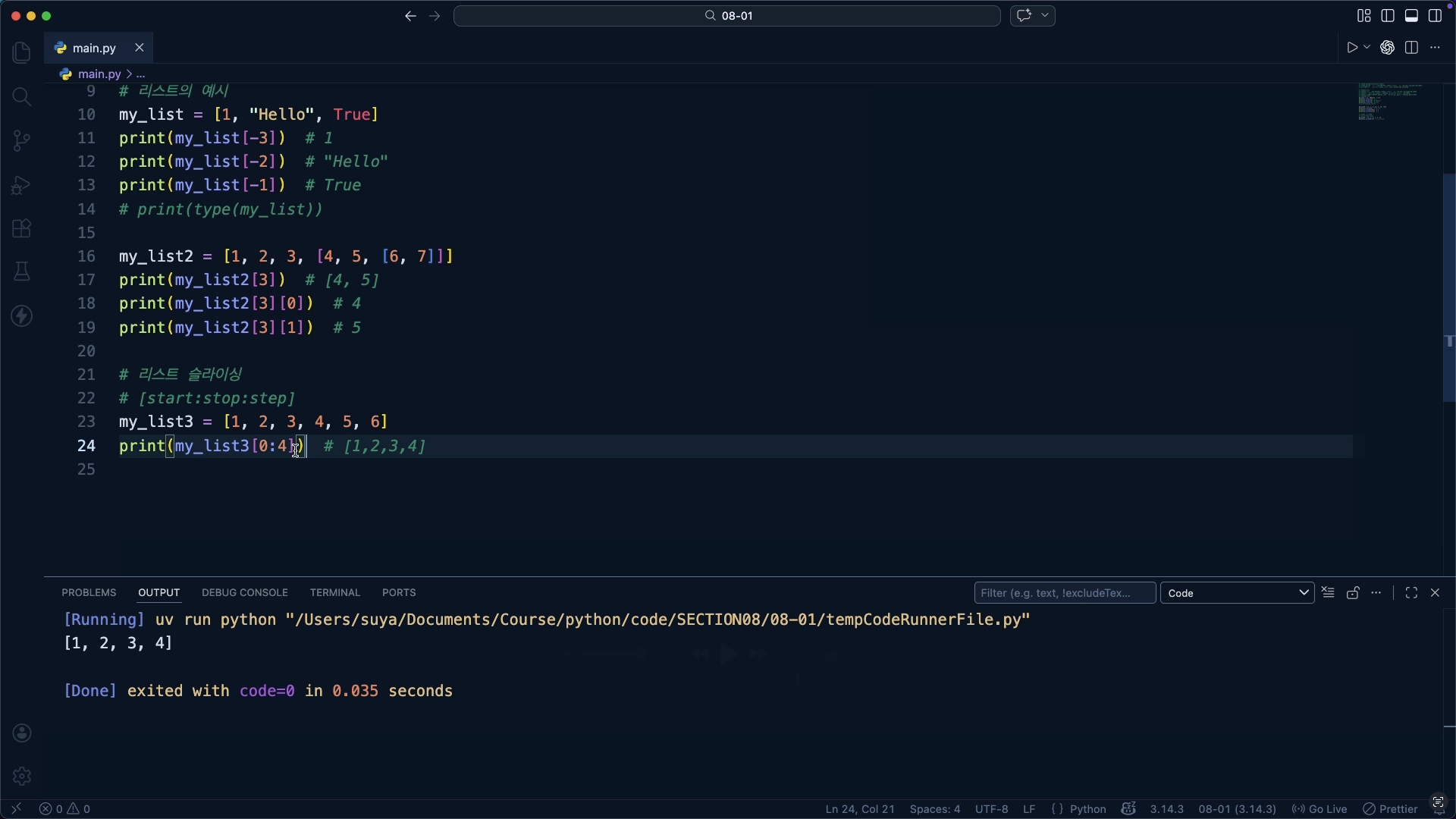Open the Source Control view
Screen dimensions: 1456x819
click(x=22, y=140)
